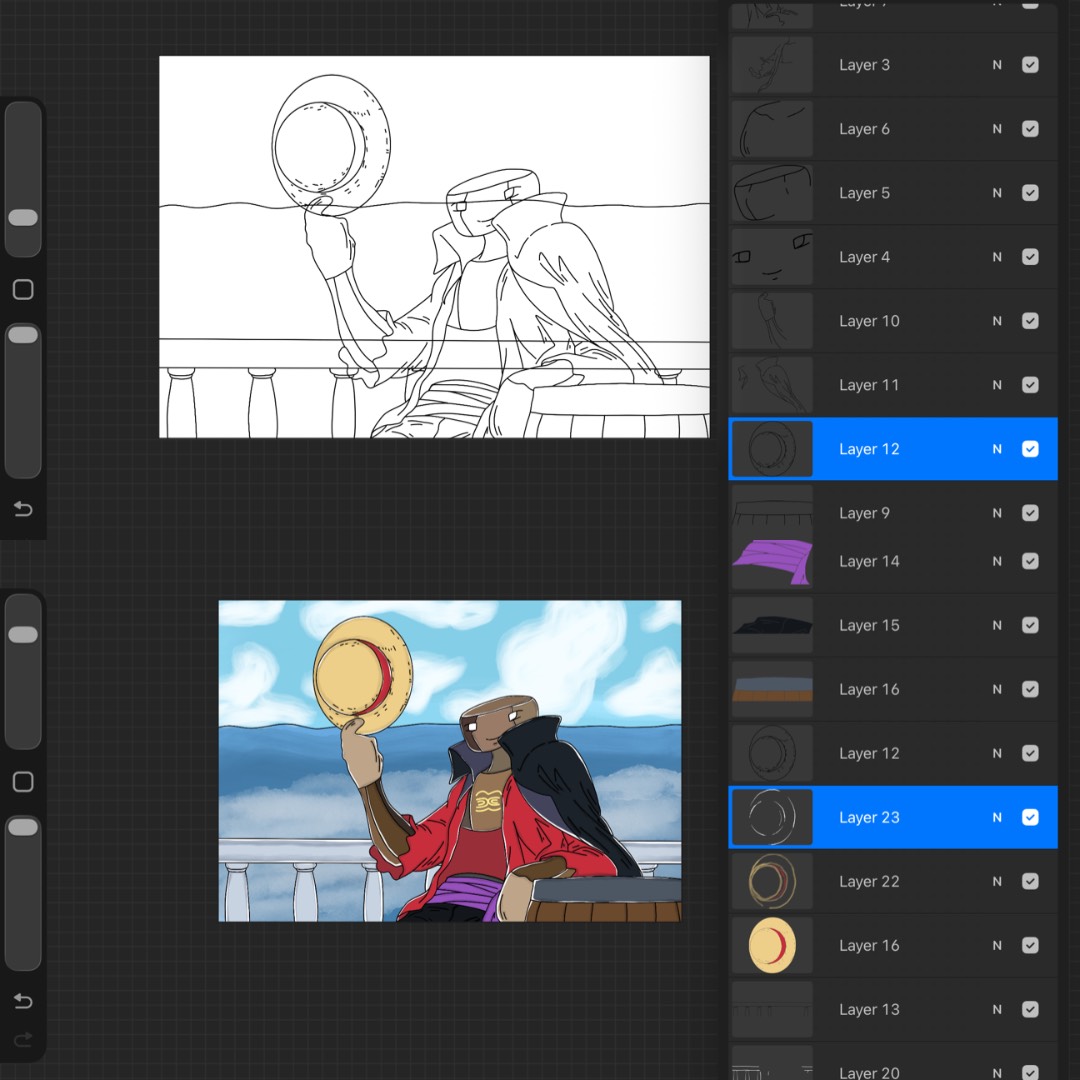Tap the colored painting canvas
The image size is (1080, 1080).
pyautogui.click(x=450, y=761)
